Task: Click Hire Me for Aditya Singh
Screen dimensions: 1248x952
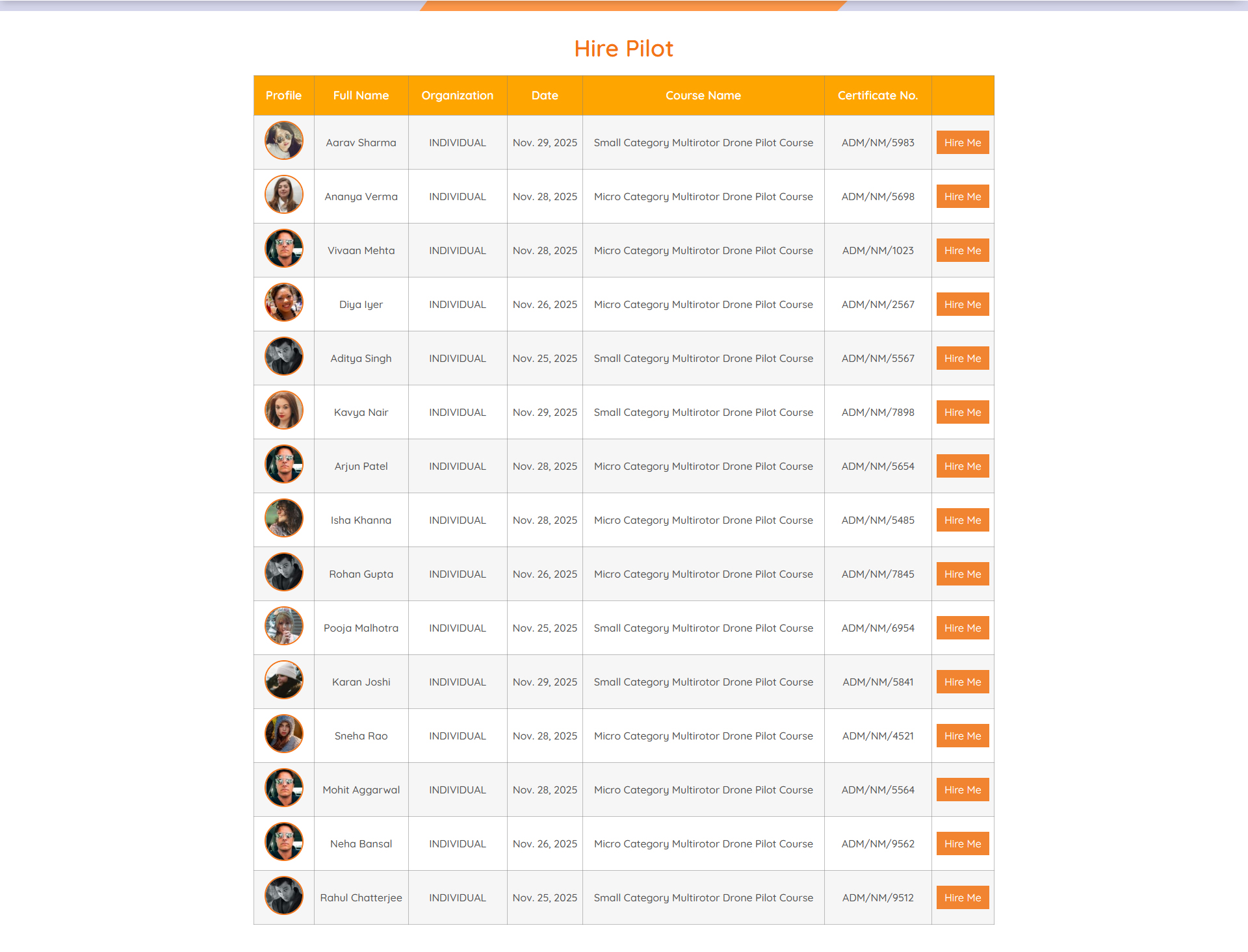Action: click(962, 359)
